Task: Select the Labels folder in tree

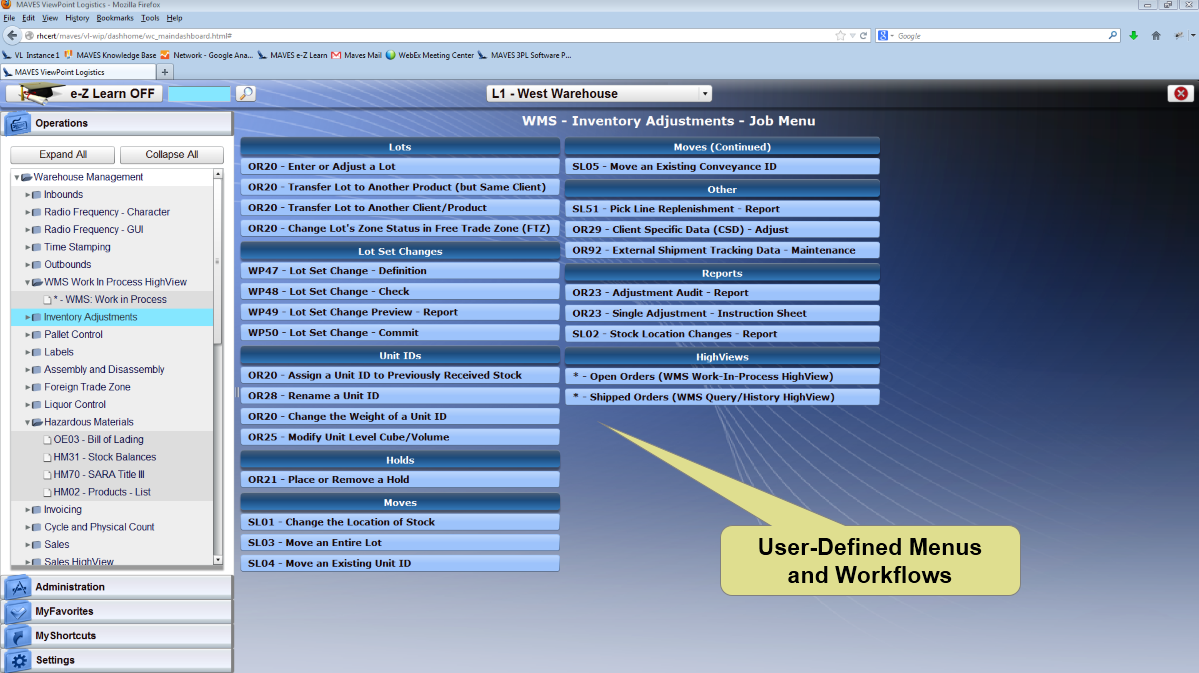Action: coord(58,353)
